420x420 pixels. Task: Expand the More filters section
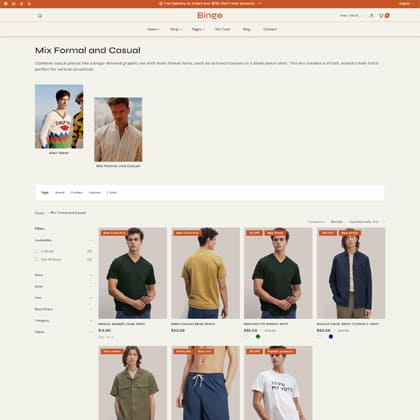click(x=63, y=309)
